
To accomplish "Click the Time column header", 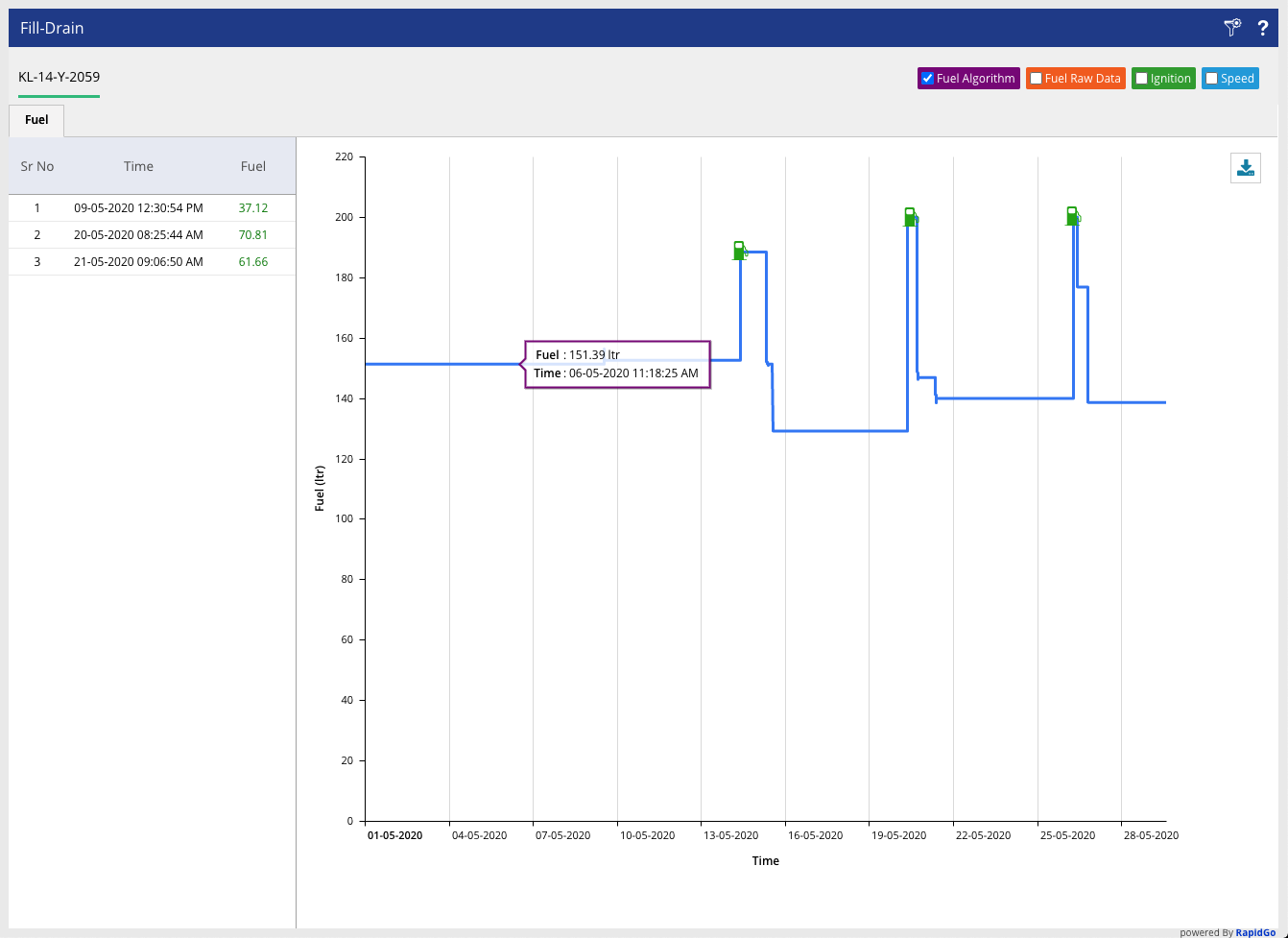I will [138, 166].
